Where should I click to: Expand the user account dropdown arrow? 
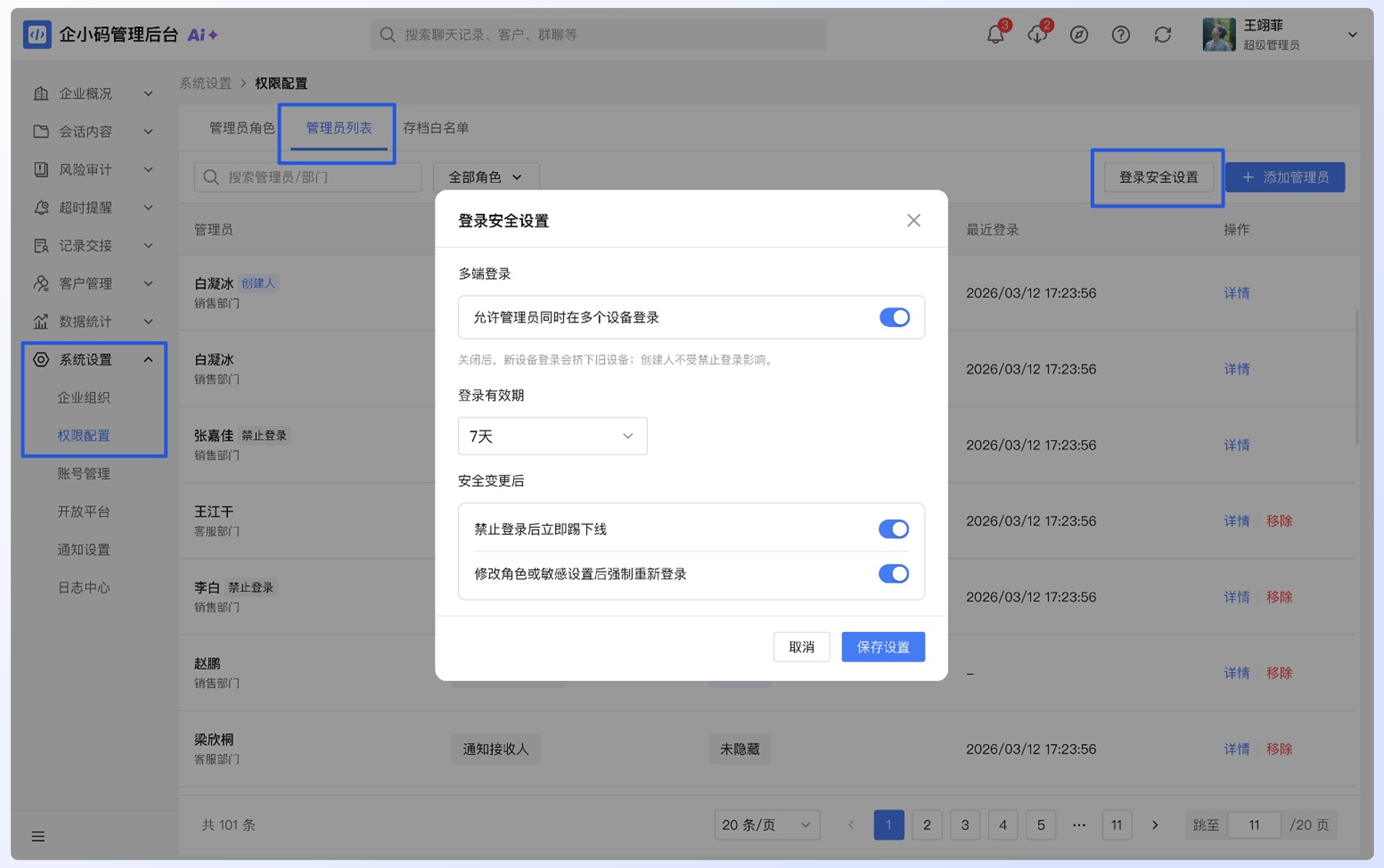point(1353,35)
